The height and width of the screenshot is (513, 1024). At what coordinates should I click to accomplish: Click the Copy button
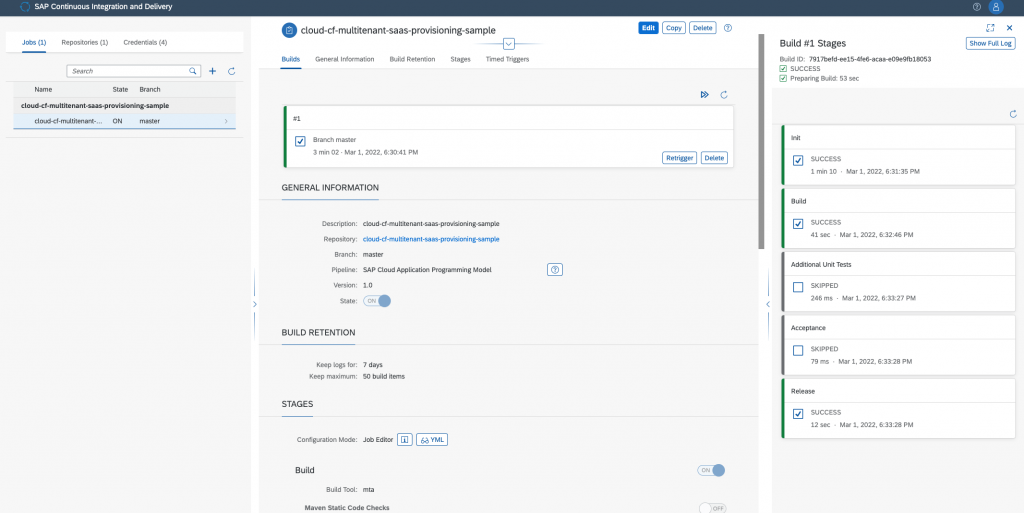point(673,28)
